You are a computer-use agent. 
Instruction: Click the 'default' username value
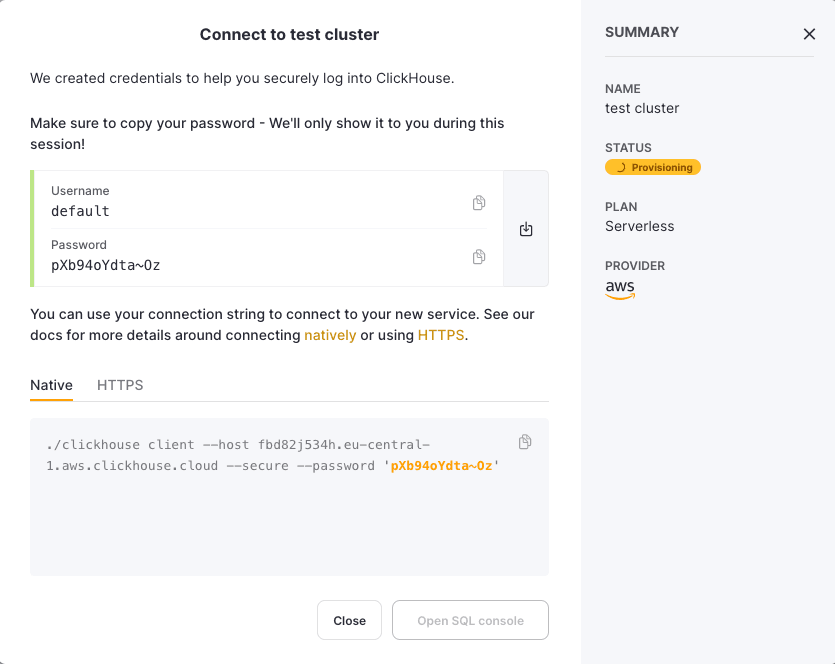tap(80, 211)
